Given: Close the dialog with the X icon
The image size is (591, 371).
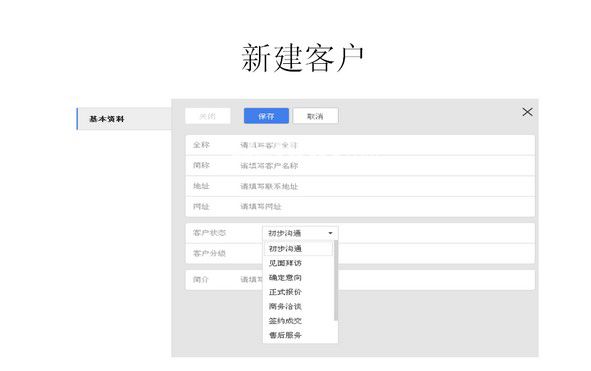Looking at the screenshot, I should pyautogui.click(x=527, y=112).
